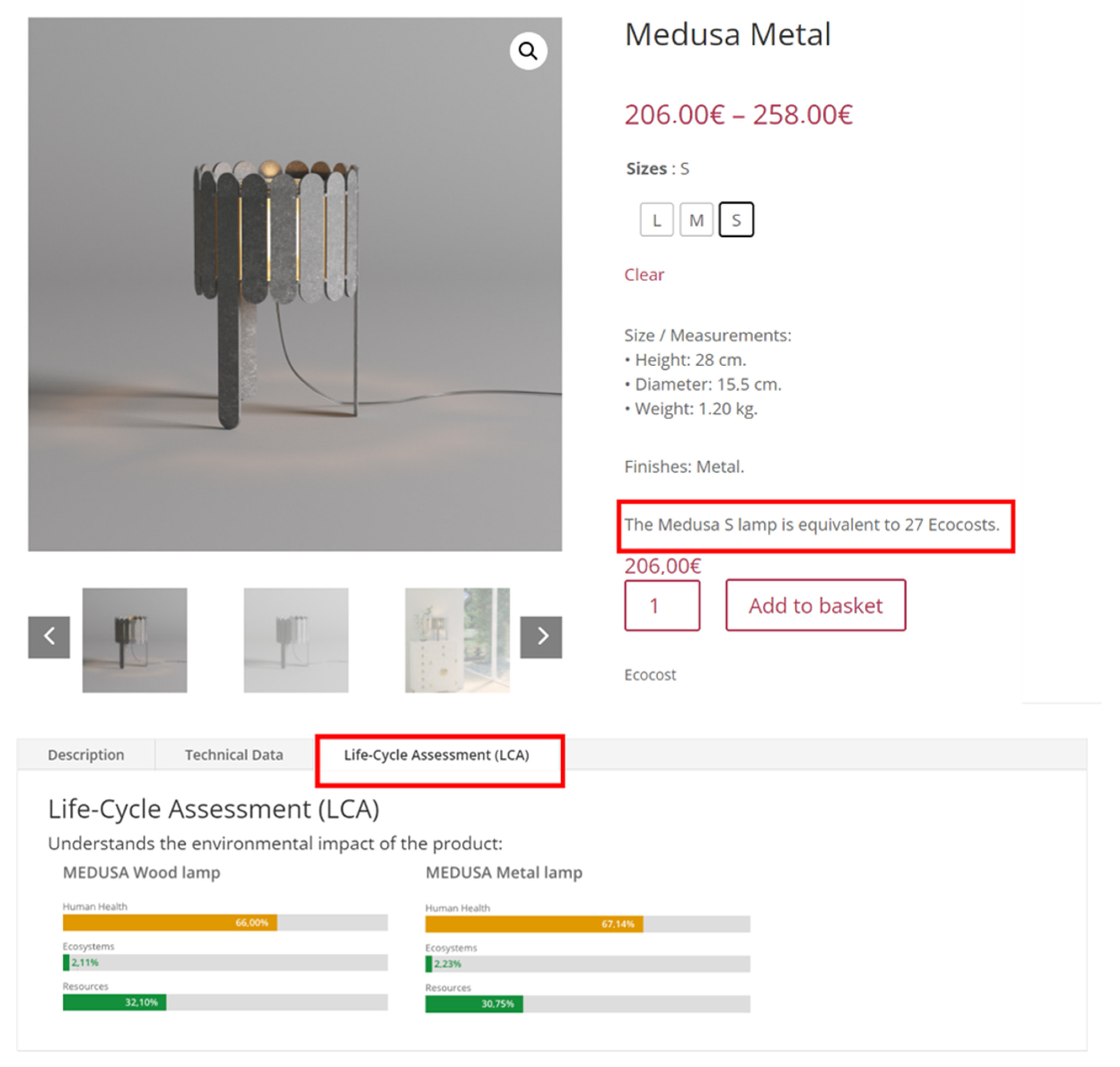Select the second faded lamp thumbnail
The height and width of the screenshot is (1067, 1120).
(296, 640)
